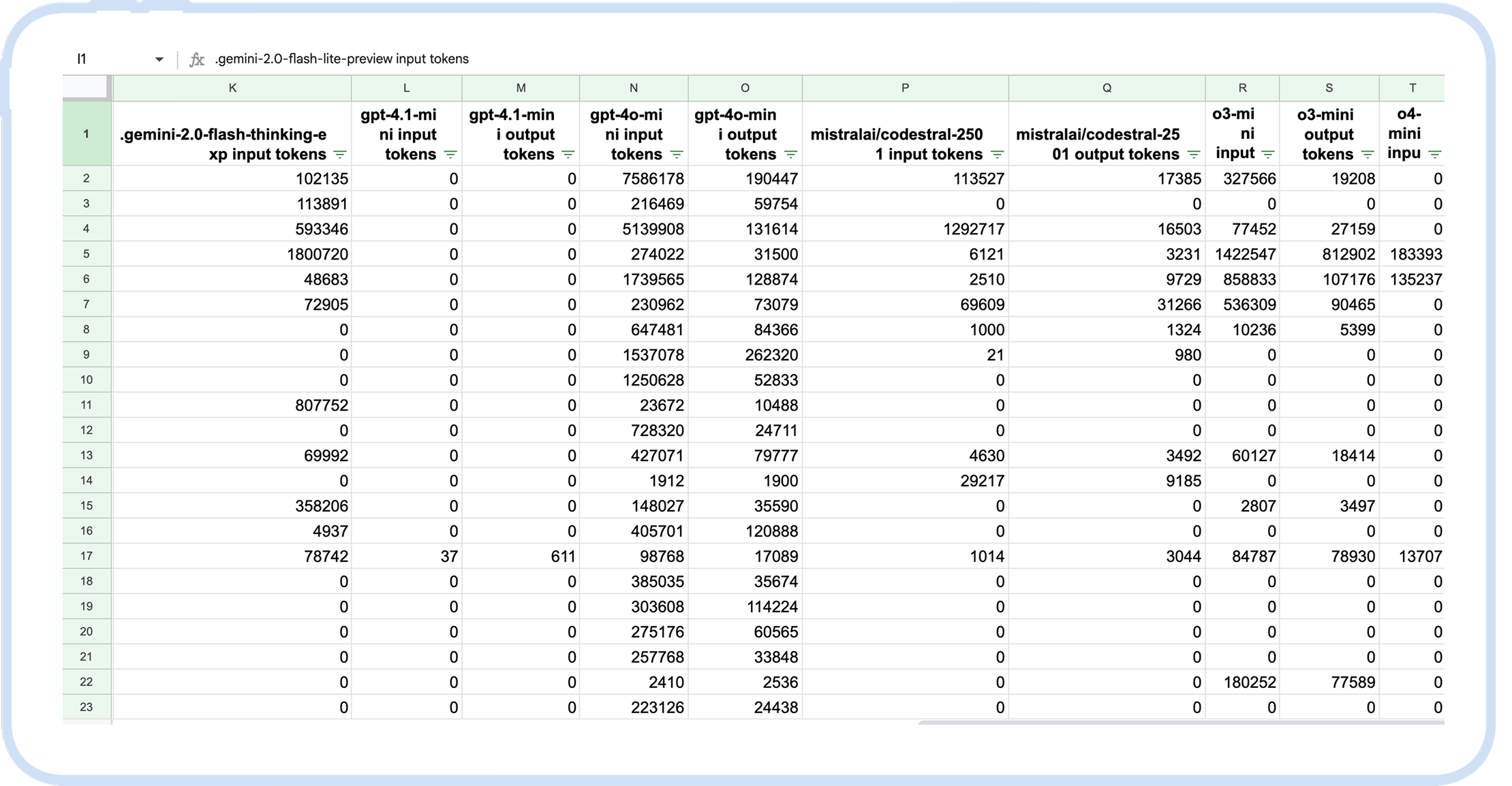Select row 23 header
Screen dimensions: 1512x786
[x=87, y=707]
